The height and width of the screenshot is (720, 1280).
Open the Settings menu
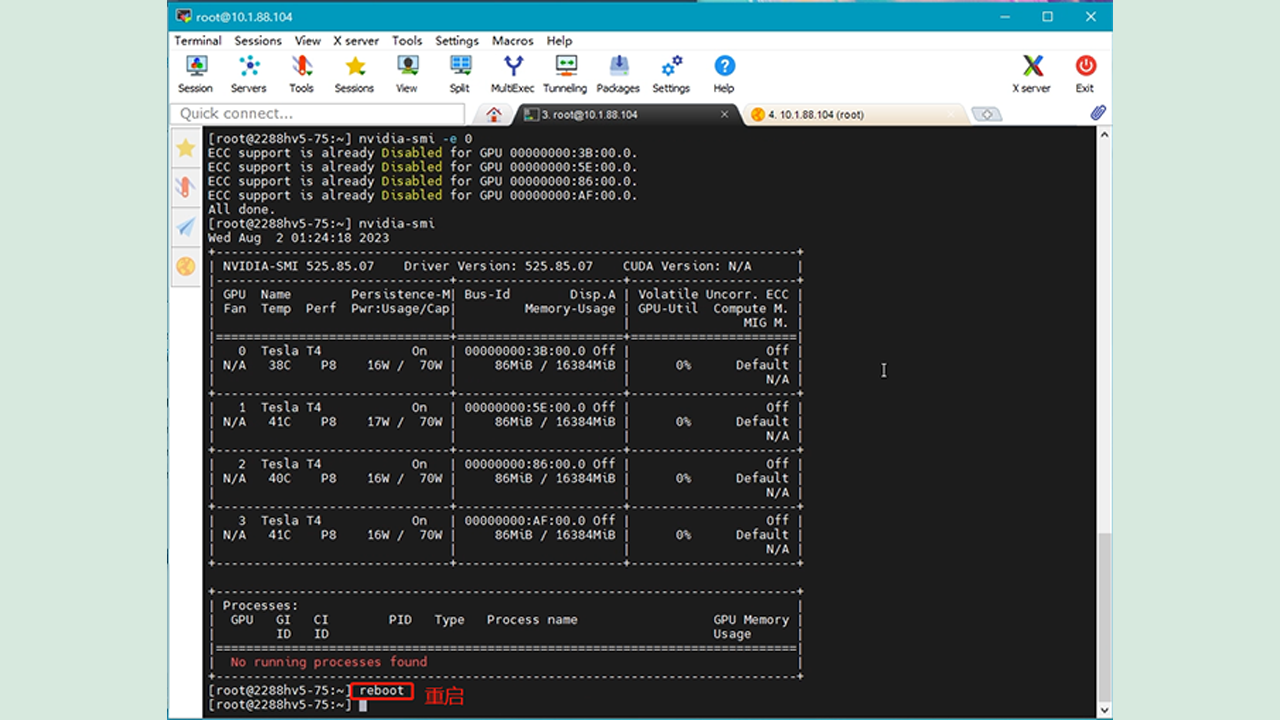coord(457,41)
